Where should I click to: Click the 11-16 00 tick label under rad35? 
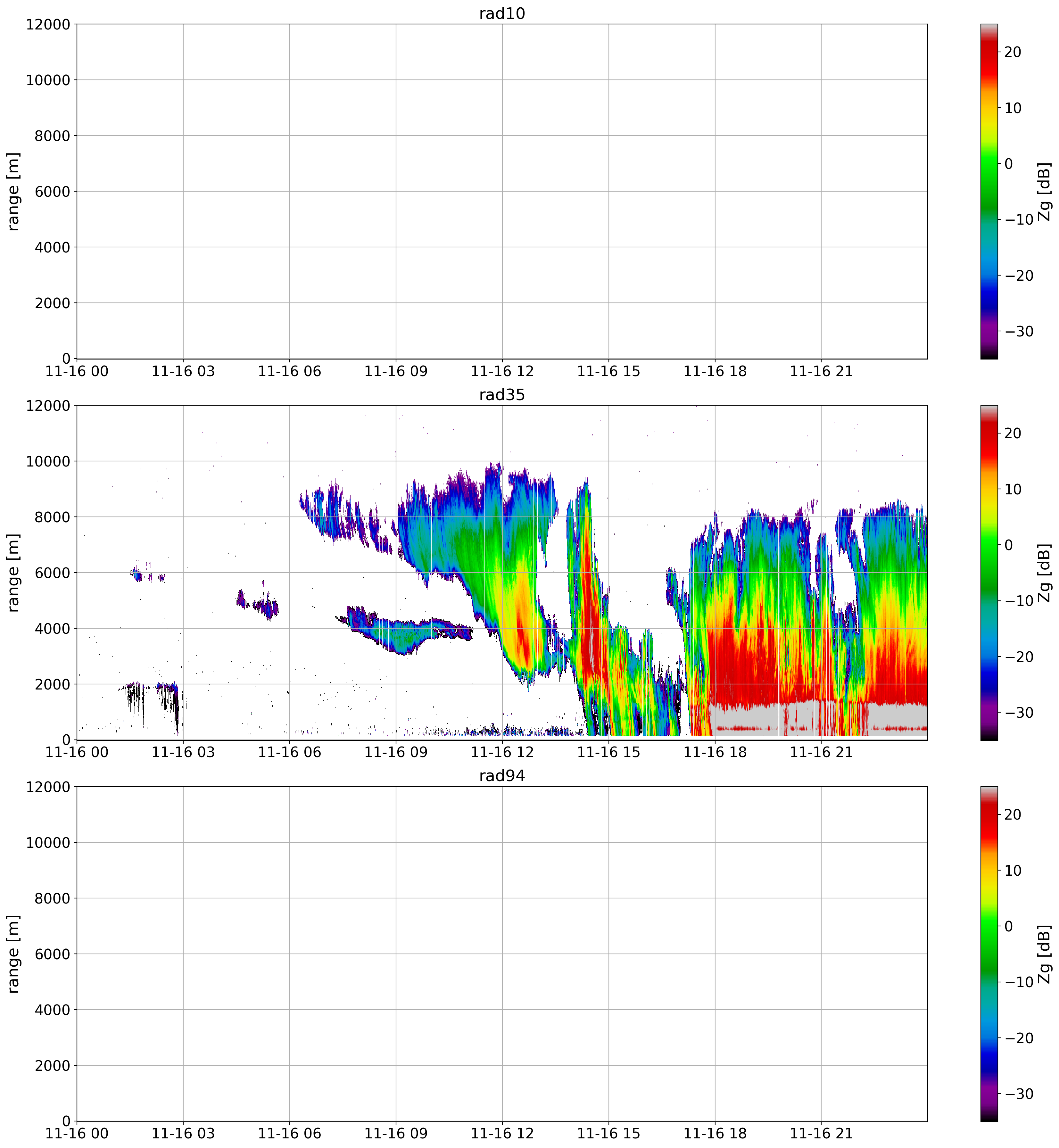77,753
